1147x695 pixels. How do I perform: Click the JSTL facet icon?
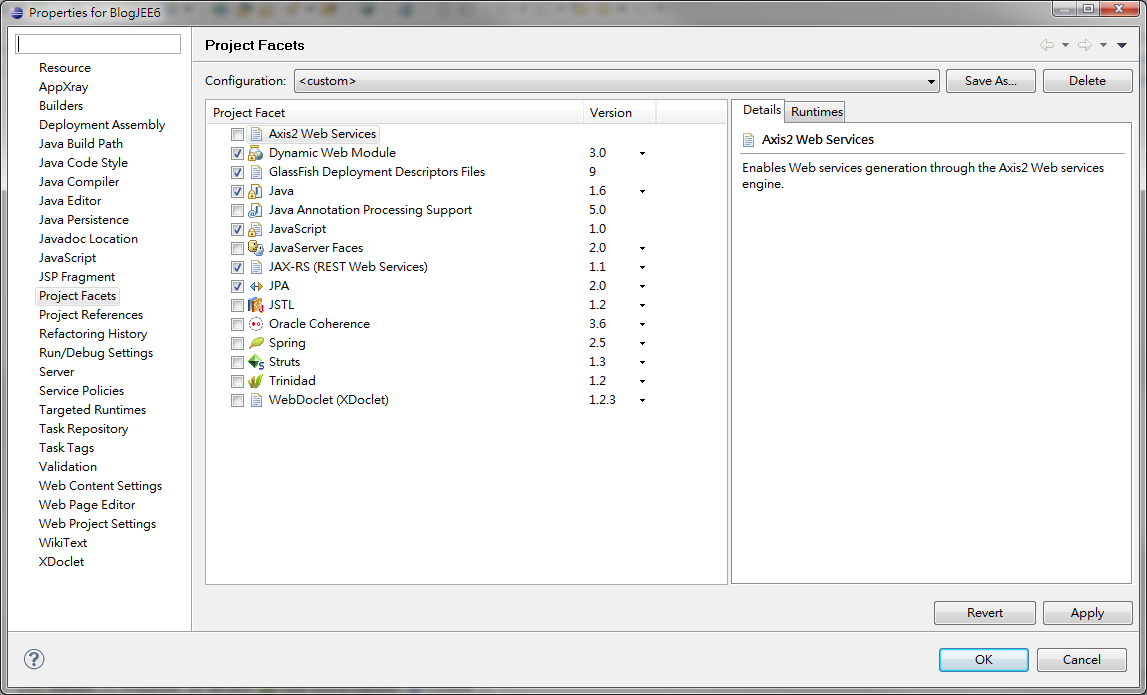pyautogui.click(x=255, y=305)
